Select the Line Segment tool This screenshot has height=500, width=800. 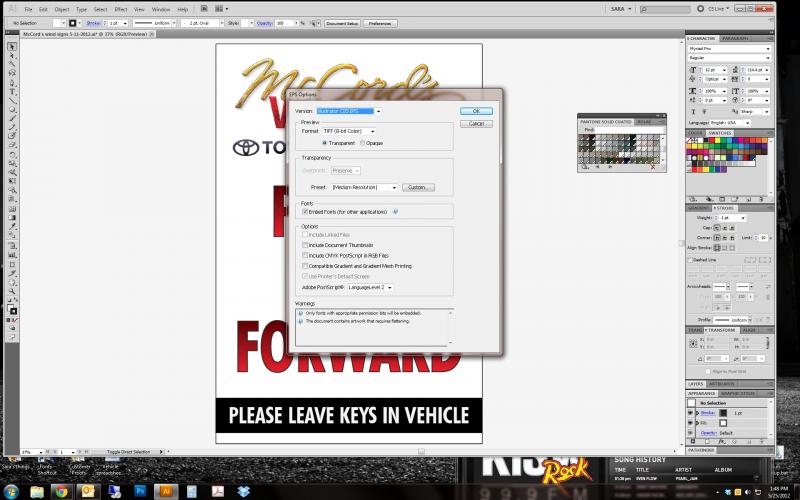12,101
